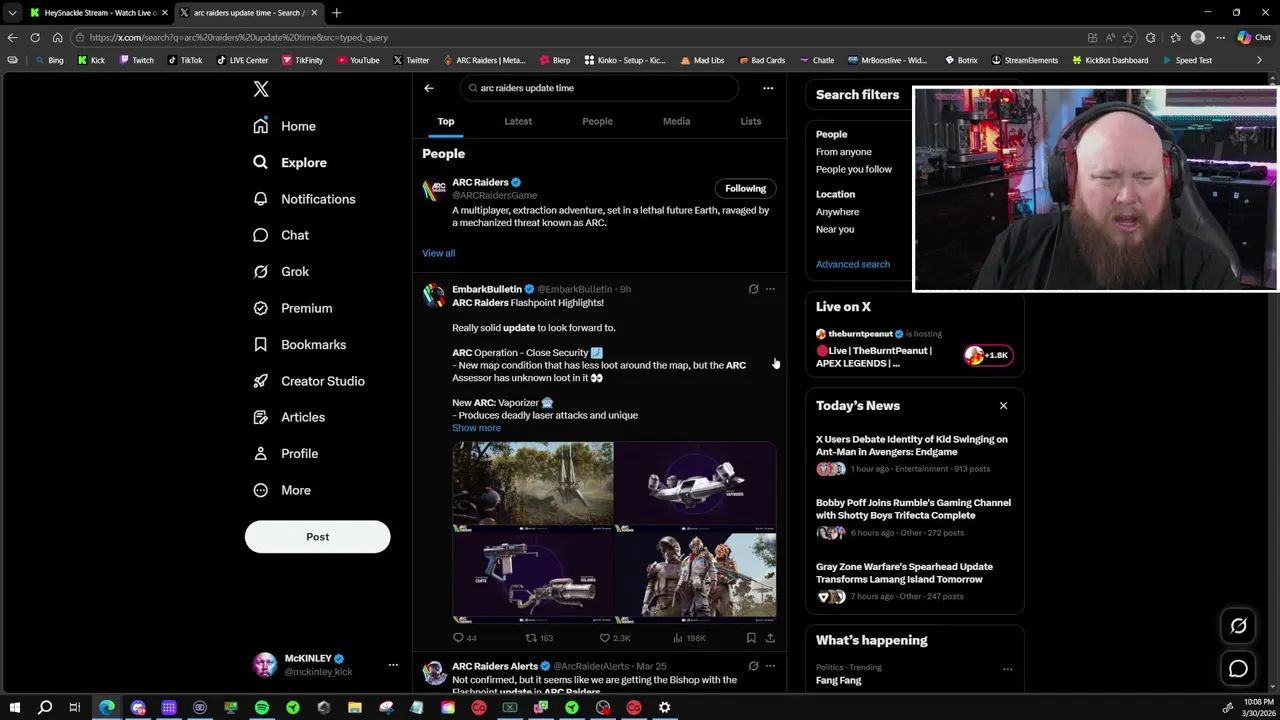
Task: View analytics of EmbarkBulletin post
Action: [689, 638]
